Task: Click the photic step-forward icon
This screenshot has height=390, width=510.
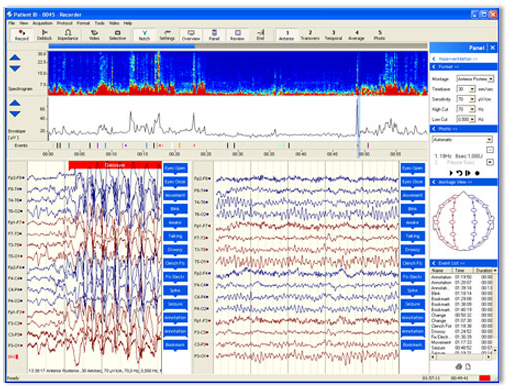Action: pyautogui.click(x=468, y=173)
